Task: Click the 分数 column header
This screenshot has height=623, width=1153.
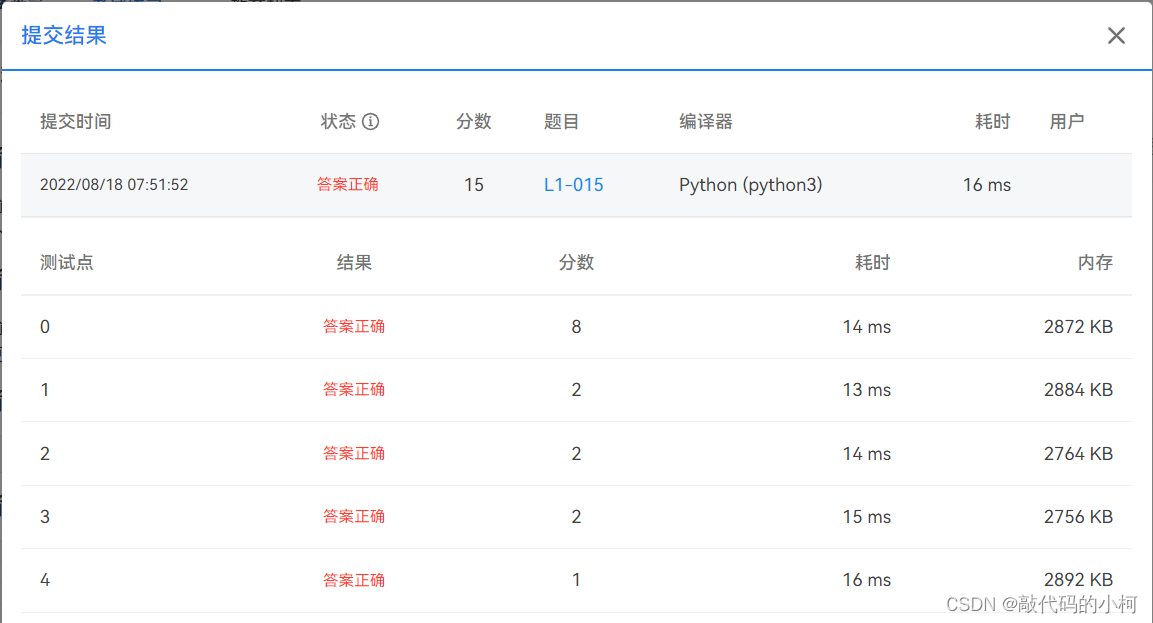Action: (473, 121)
